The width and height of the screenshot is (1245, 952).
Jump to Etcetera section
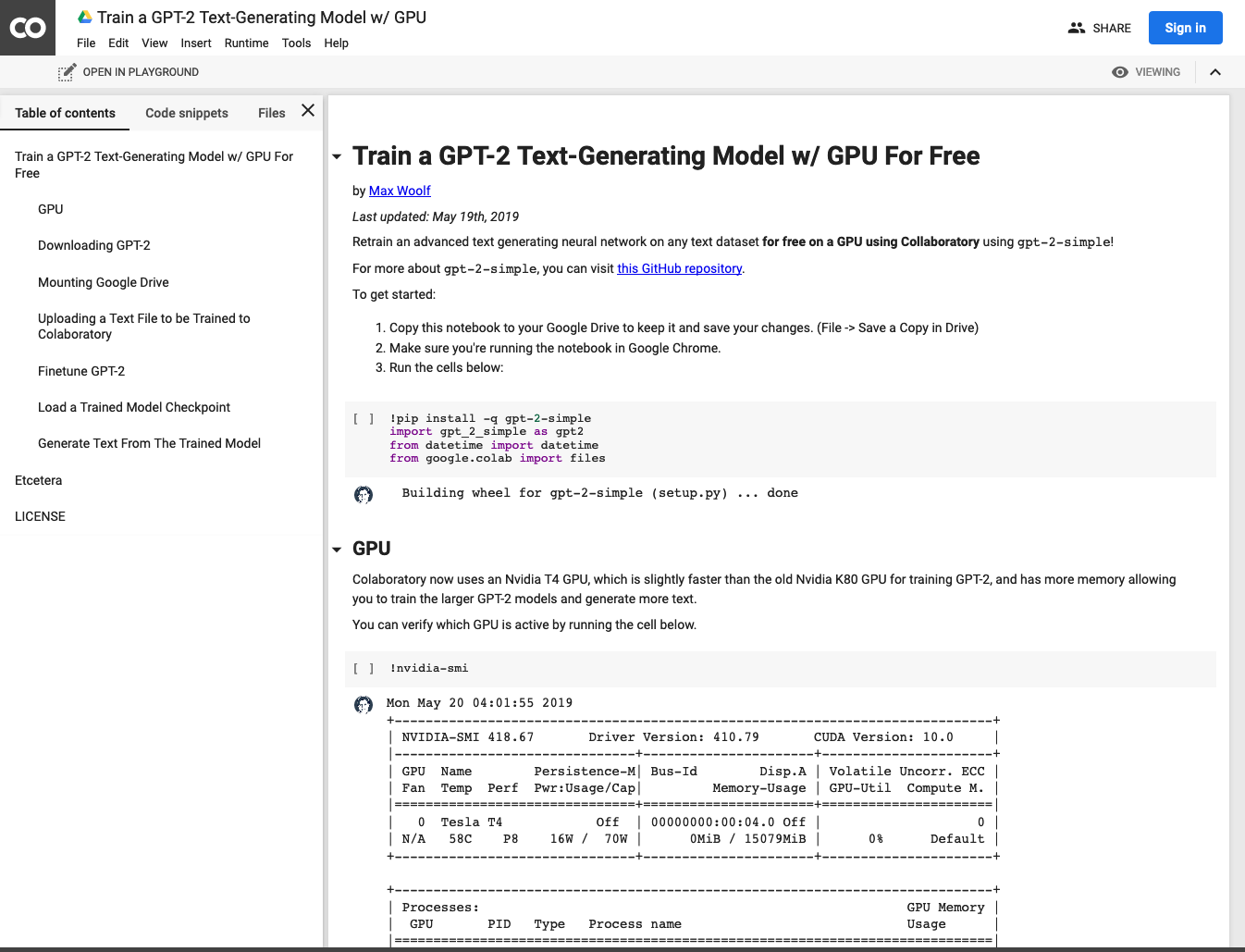click(x=38, y=480)
